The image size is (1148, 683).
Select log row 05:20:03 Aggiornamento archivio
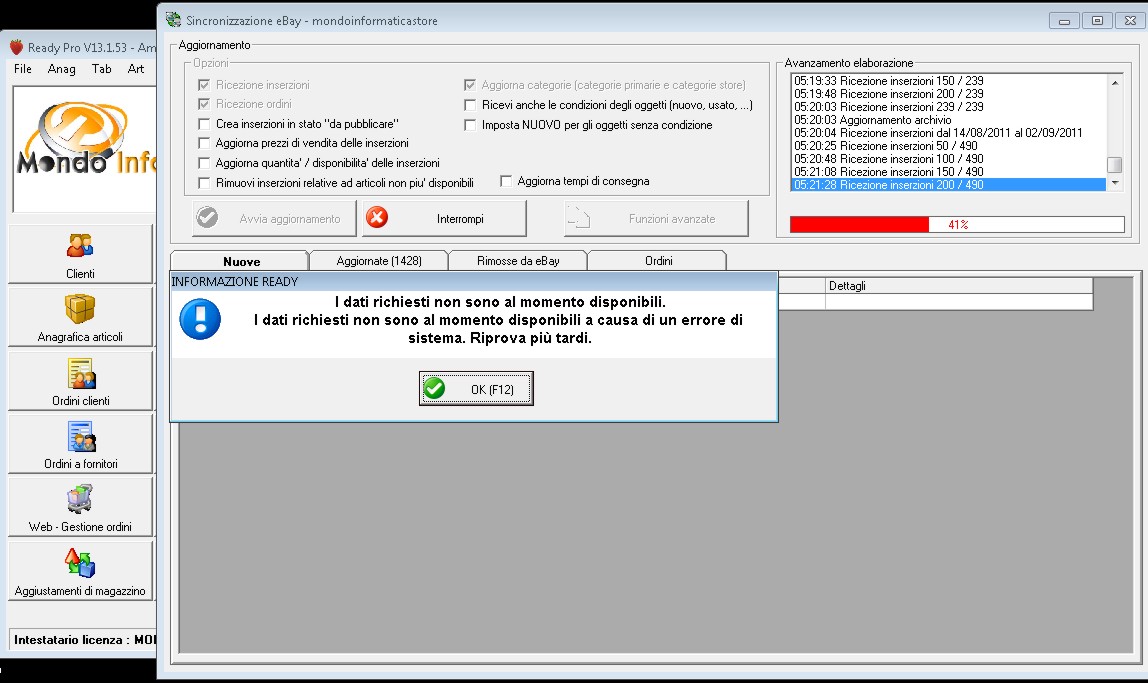(948, 120)
